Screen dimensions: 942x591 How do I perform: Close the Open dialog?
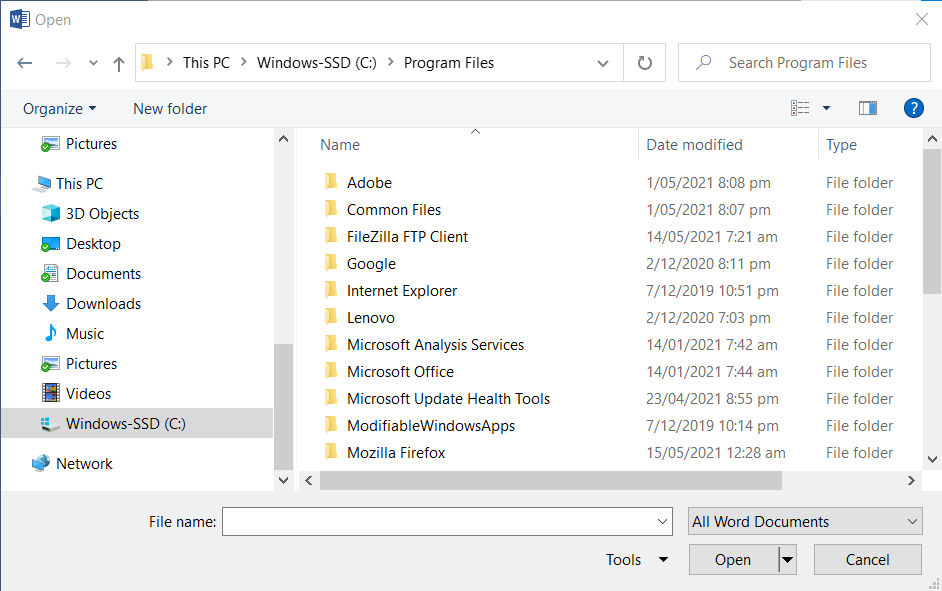(x=922, y=19)
